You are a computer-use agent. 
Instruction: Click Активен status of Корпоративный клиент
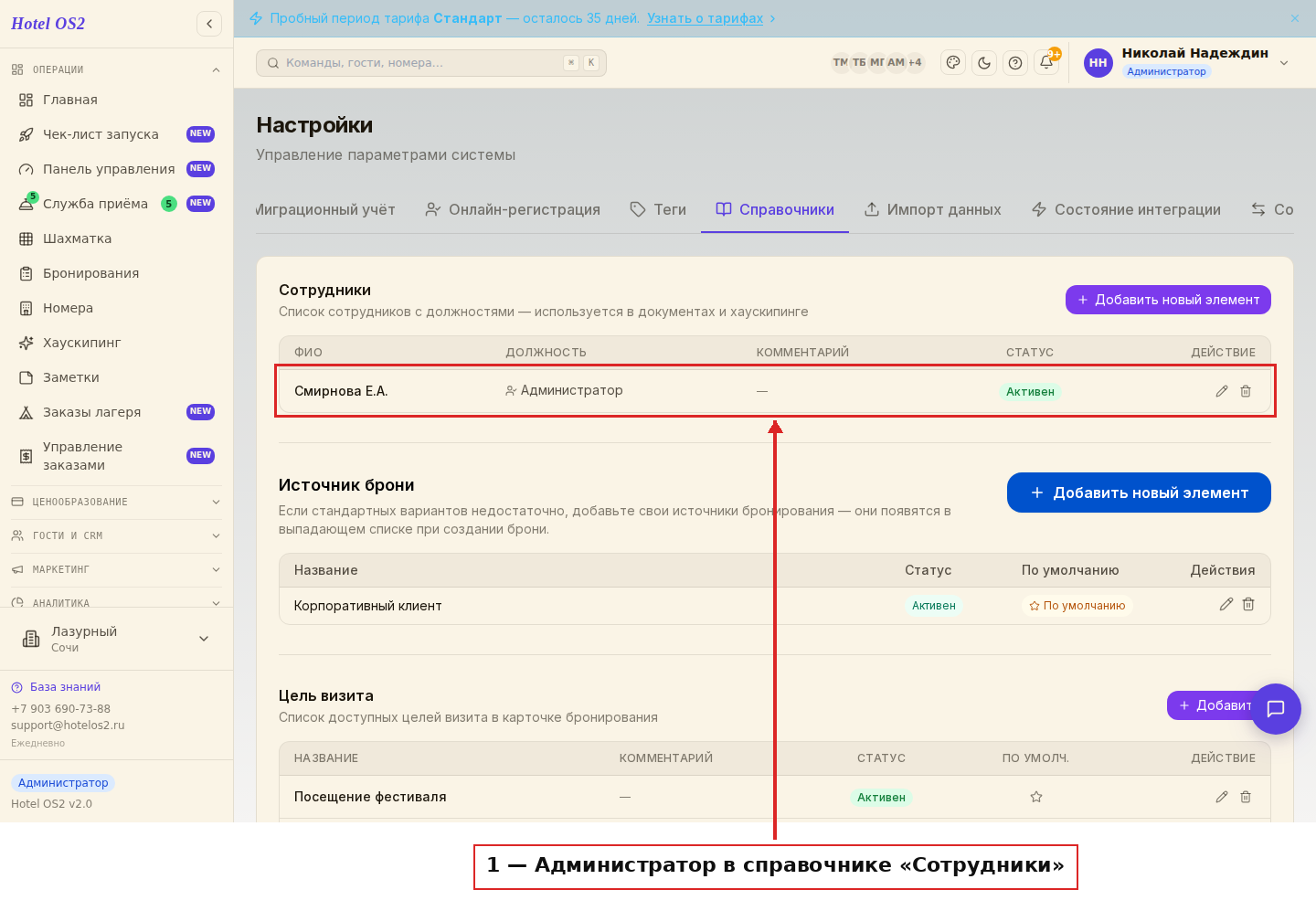[x=933, y=606]
